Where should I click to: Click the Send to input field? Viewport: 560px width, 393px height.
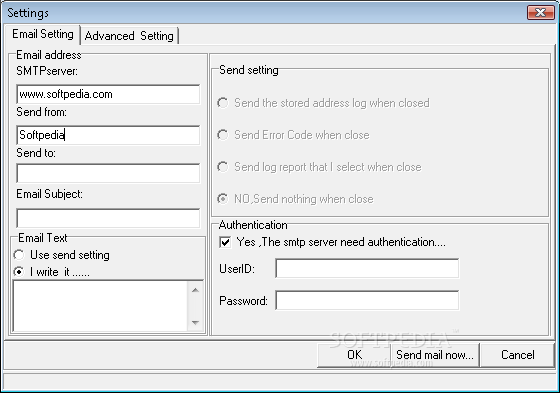tap(108, 173)
